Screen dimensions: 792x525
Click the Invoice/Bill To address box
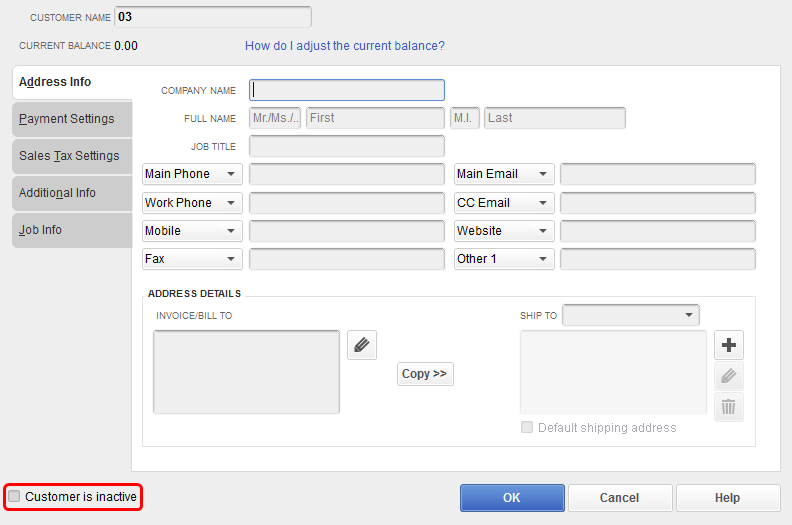pyautogui.click(x=246, y=372)
